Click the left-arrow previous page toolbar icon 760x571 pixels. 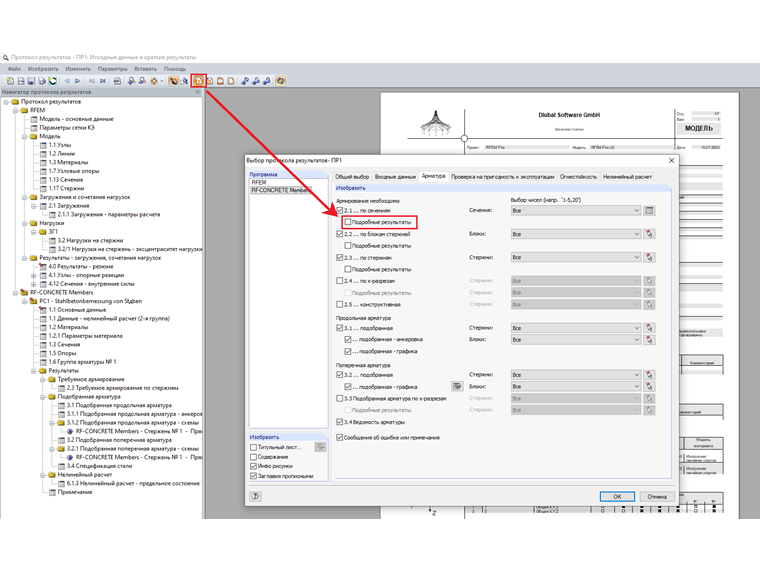point(67,81)
